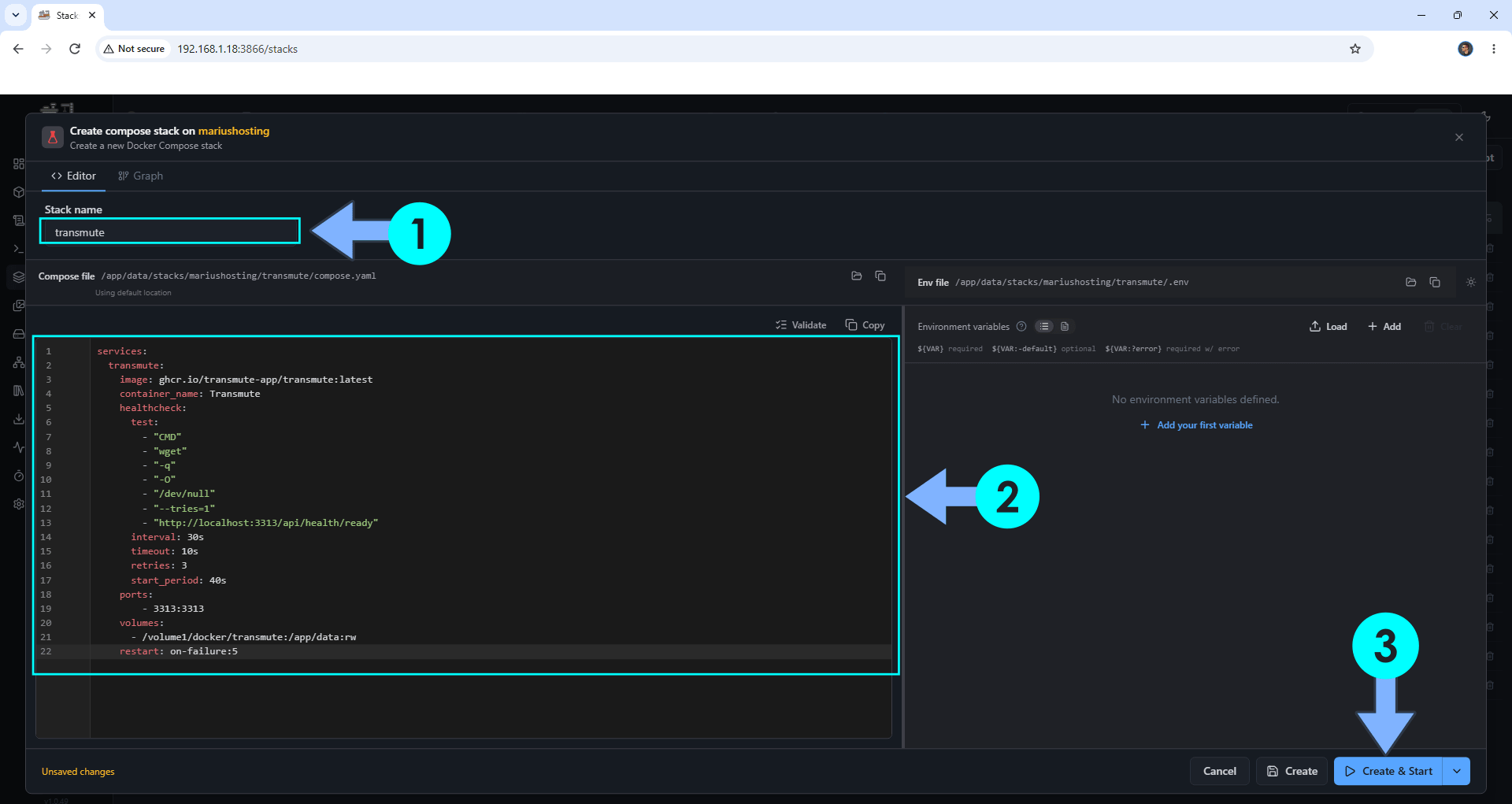This screenshot has width=1512, height=804.
Task: Reload the browser page
Action: coord(75,49)
